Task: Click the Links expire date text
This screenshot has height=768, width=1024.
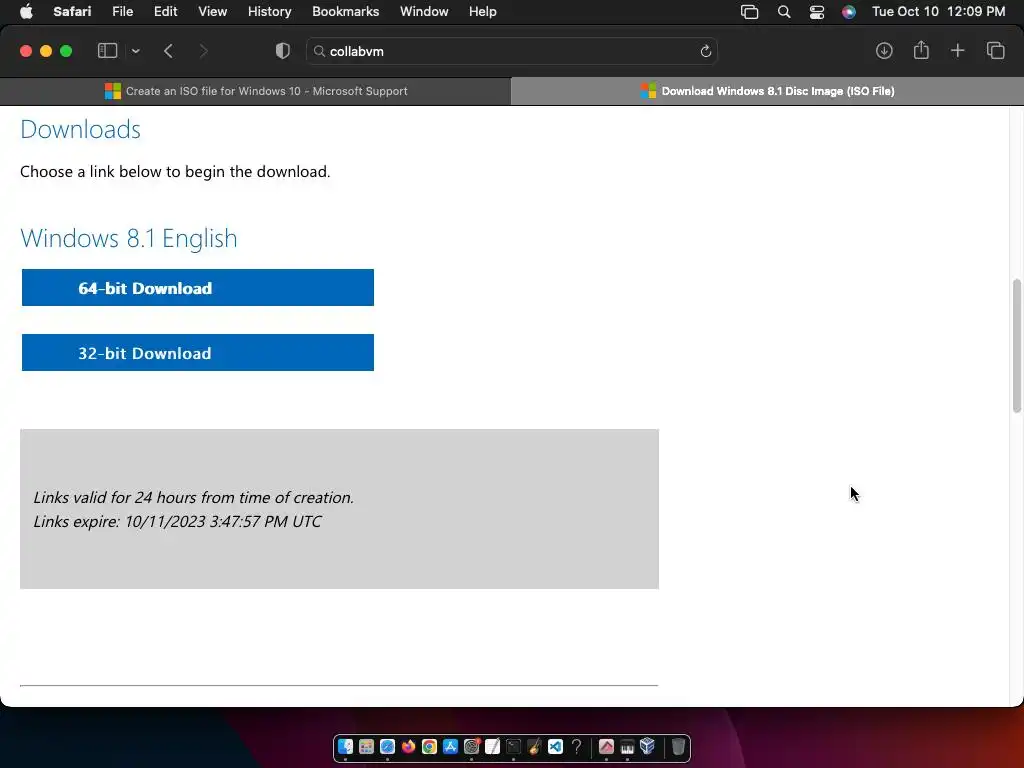Action: (x=177, y=521)
